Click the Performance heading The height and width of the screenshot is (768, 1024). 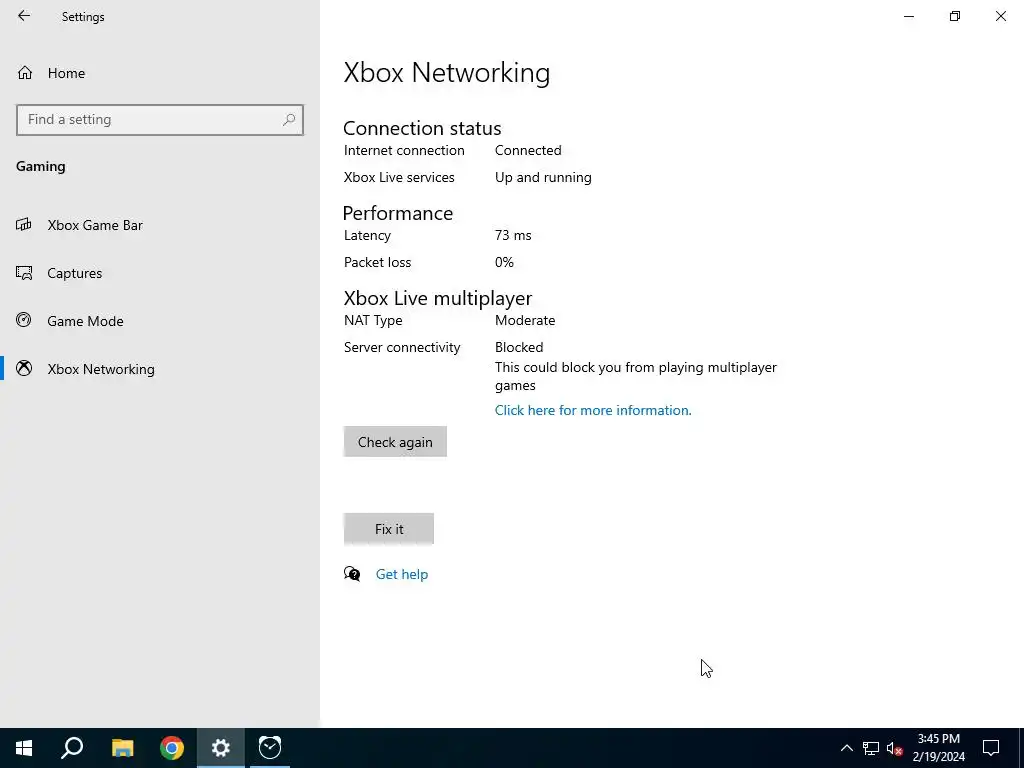(x=398, y=213)
